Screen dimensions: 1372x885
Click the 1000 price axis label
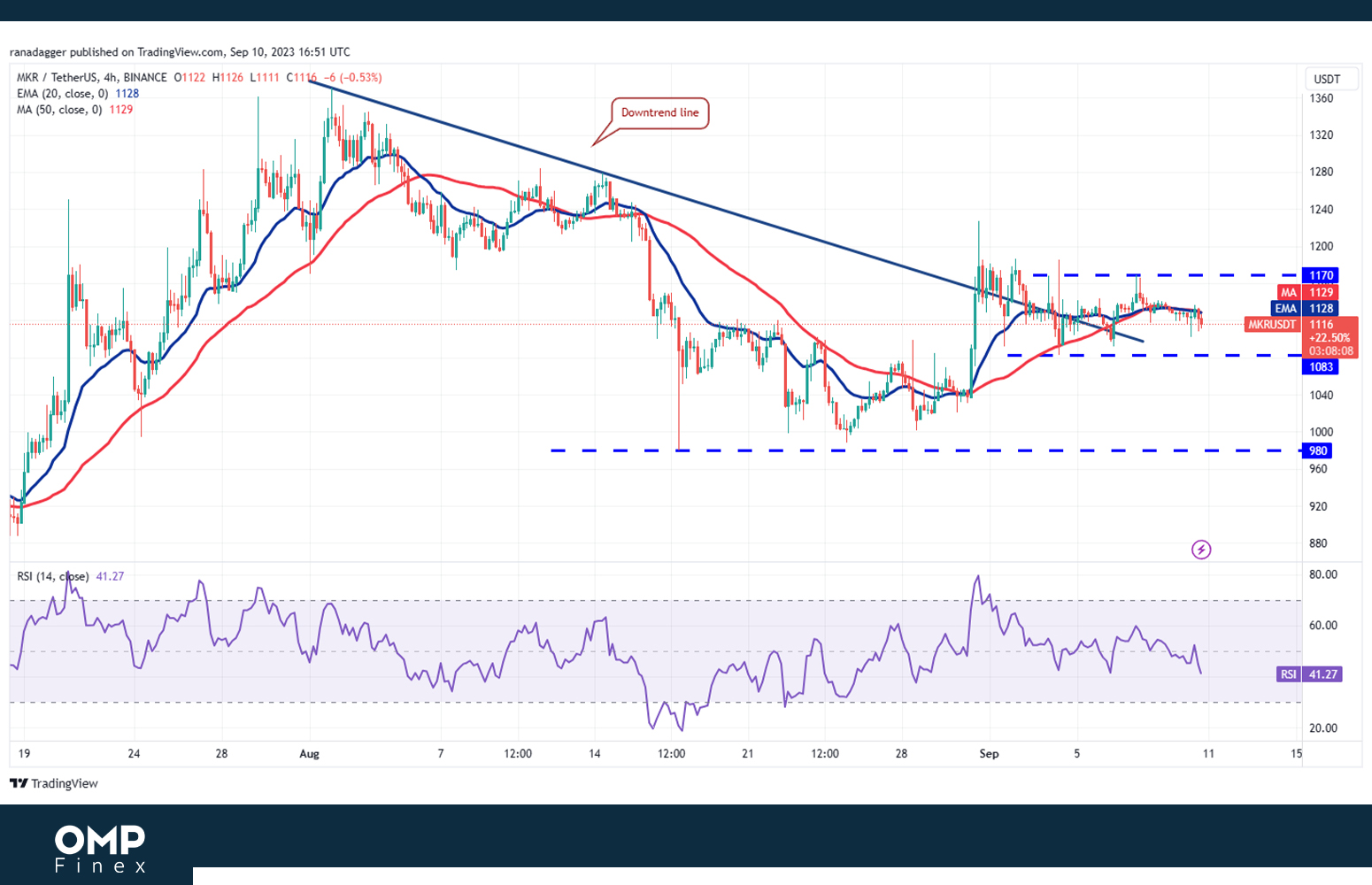1322,432
